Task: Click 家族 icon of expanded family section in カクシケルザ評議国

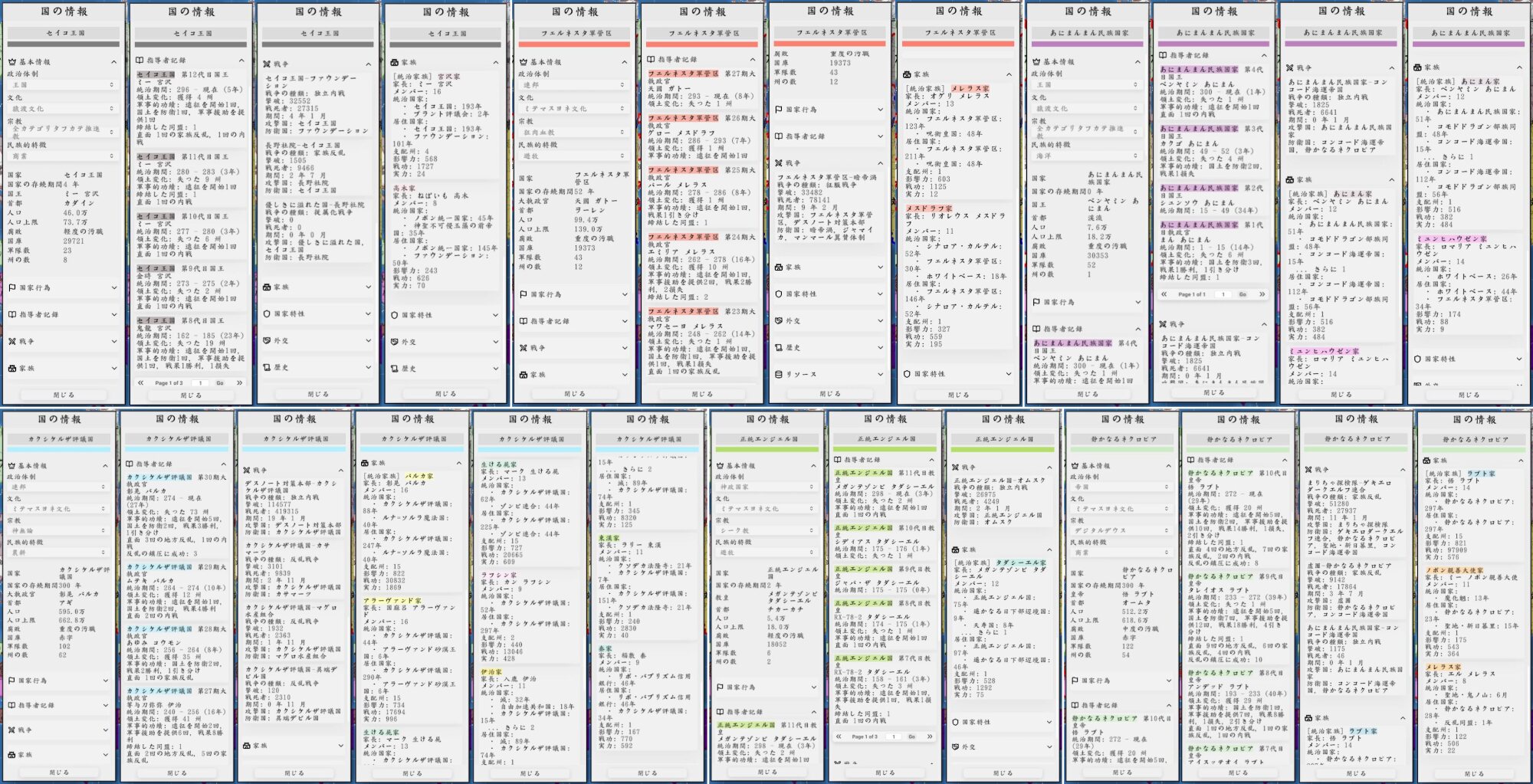Action: pyautogui.click(x=365, y=464)
